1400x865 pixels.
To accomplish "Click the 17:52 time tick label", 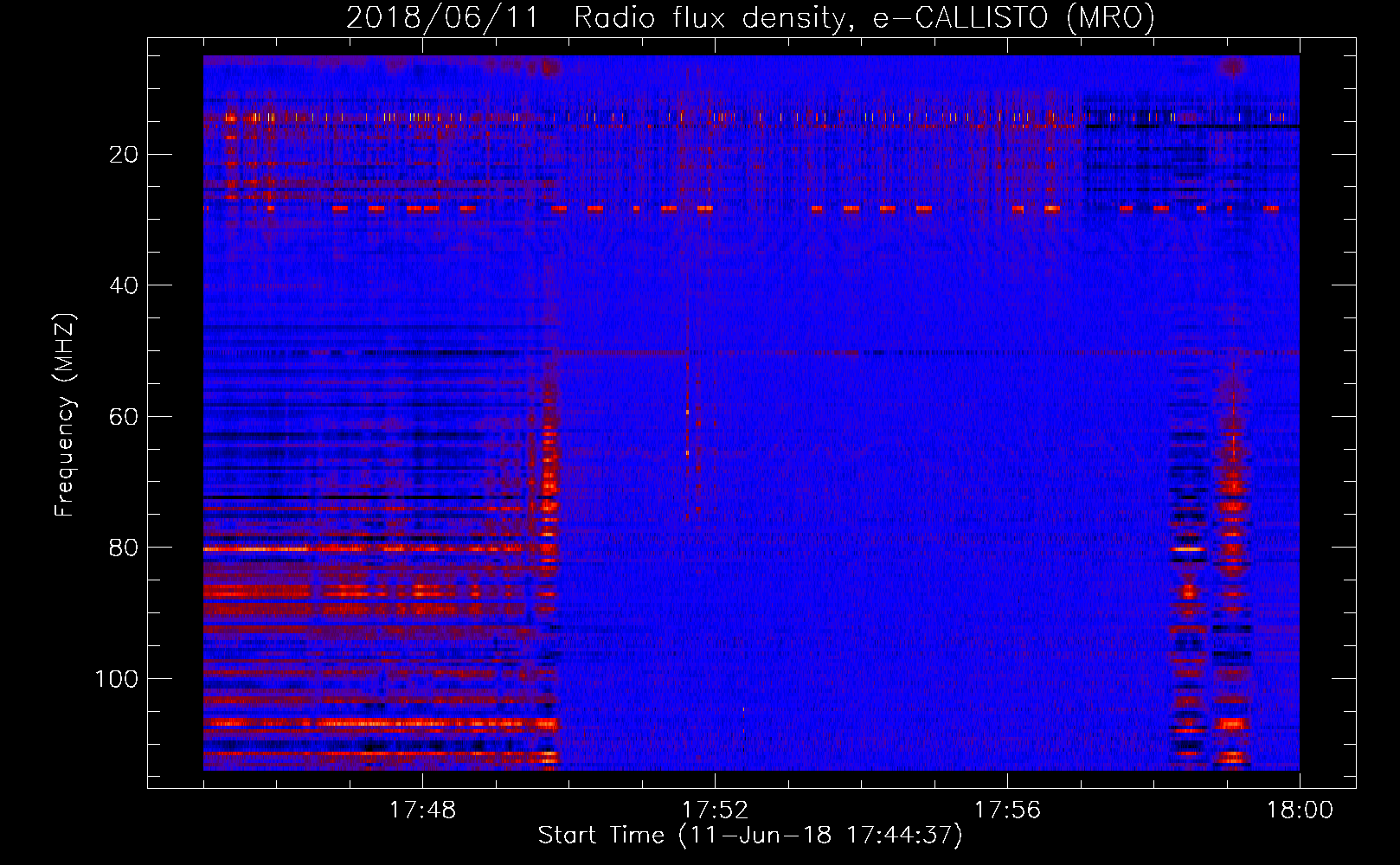I will [715, 811].
